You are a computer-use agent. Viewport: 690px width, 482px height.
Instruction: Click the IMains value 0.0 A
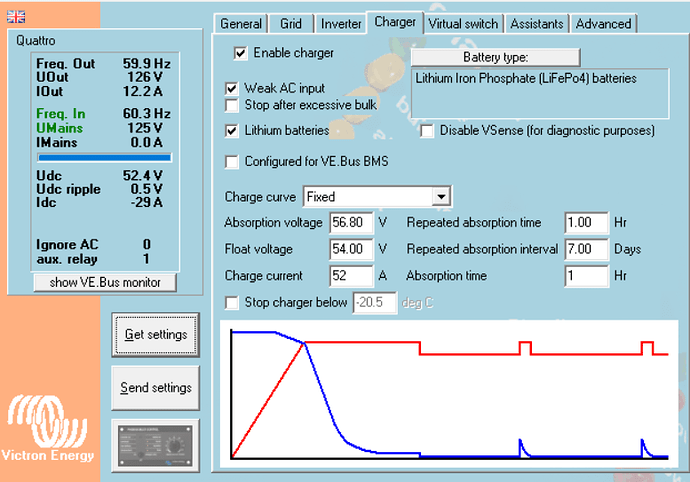click(x=147, y=143)
